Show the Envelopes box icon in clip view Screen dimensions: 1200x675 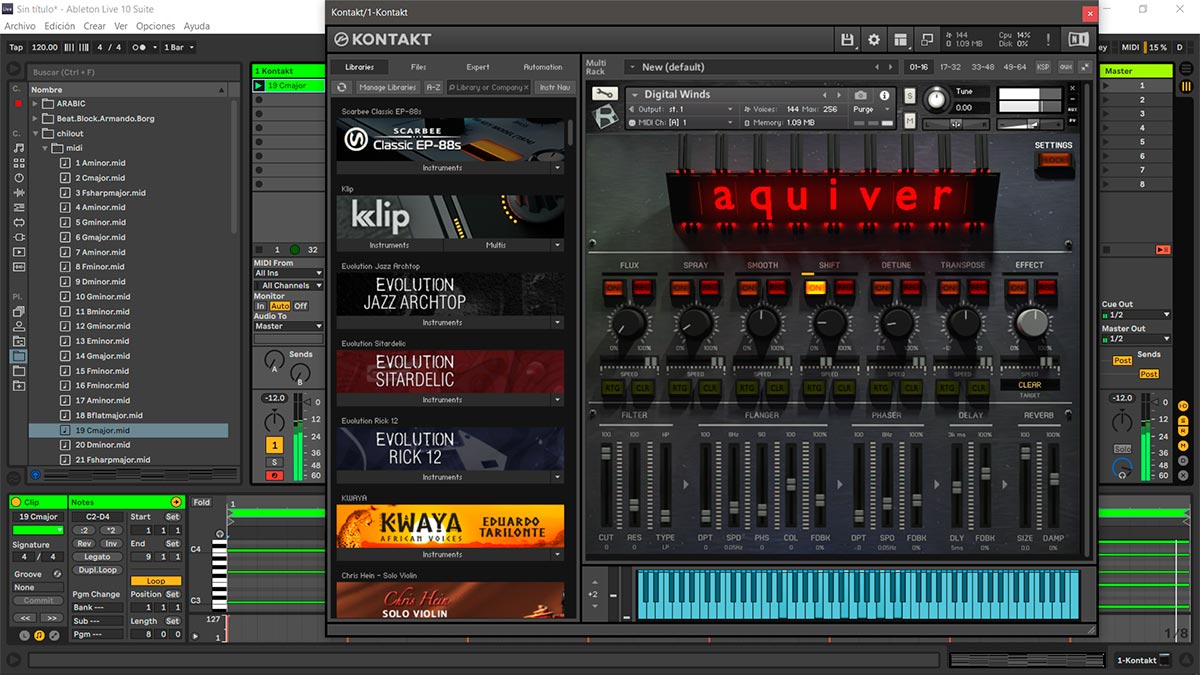pos(55,635)
